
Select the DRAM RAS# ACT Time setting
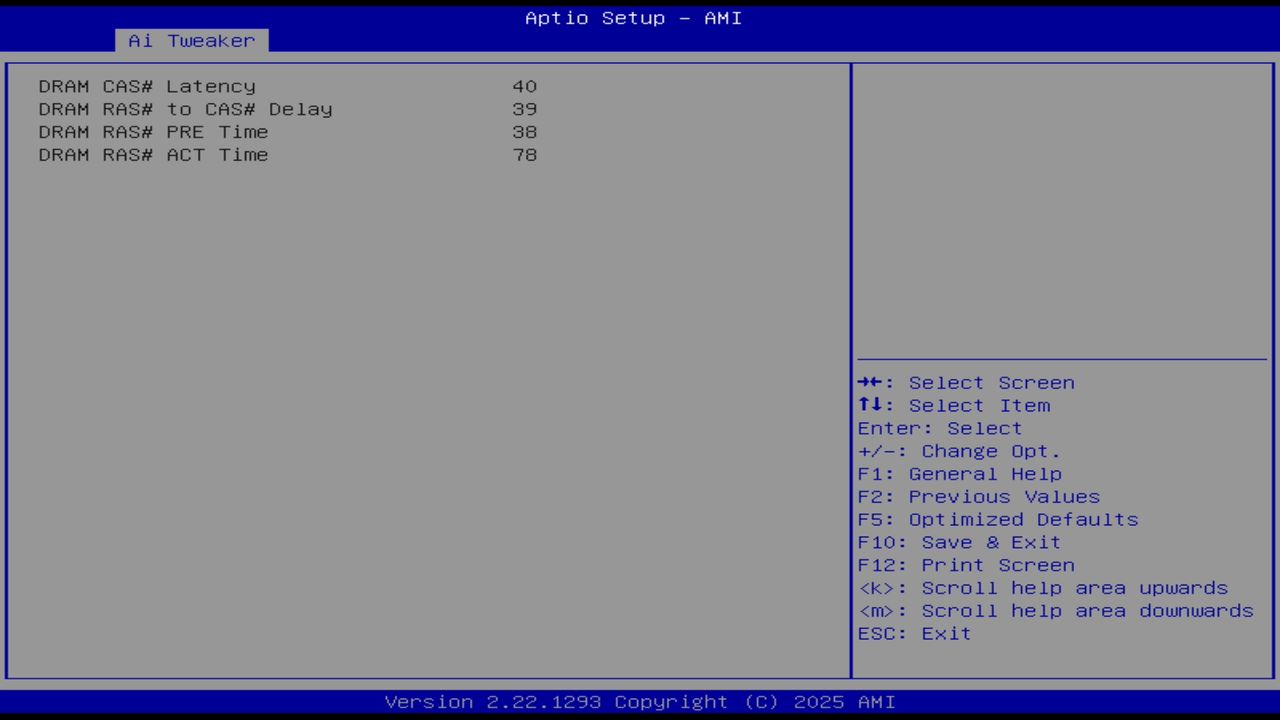(153, 154)
